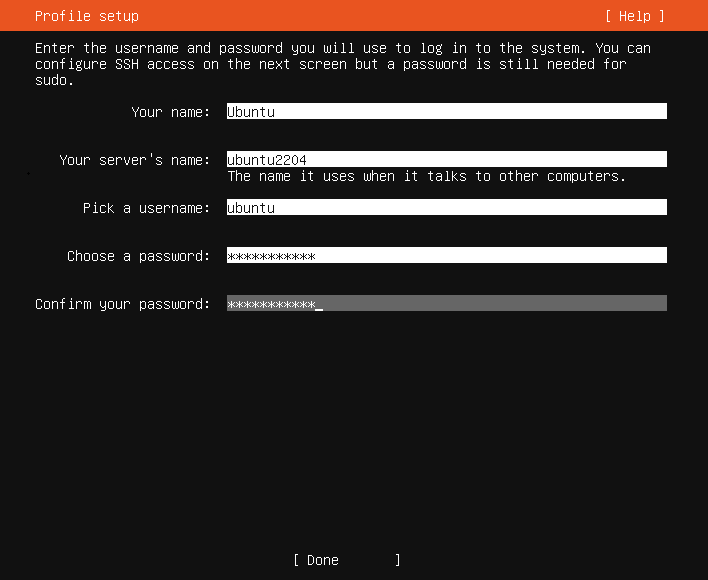Click the blinking cursor in confirm password field
708x580 pixels.
click(x=319, y=306)
